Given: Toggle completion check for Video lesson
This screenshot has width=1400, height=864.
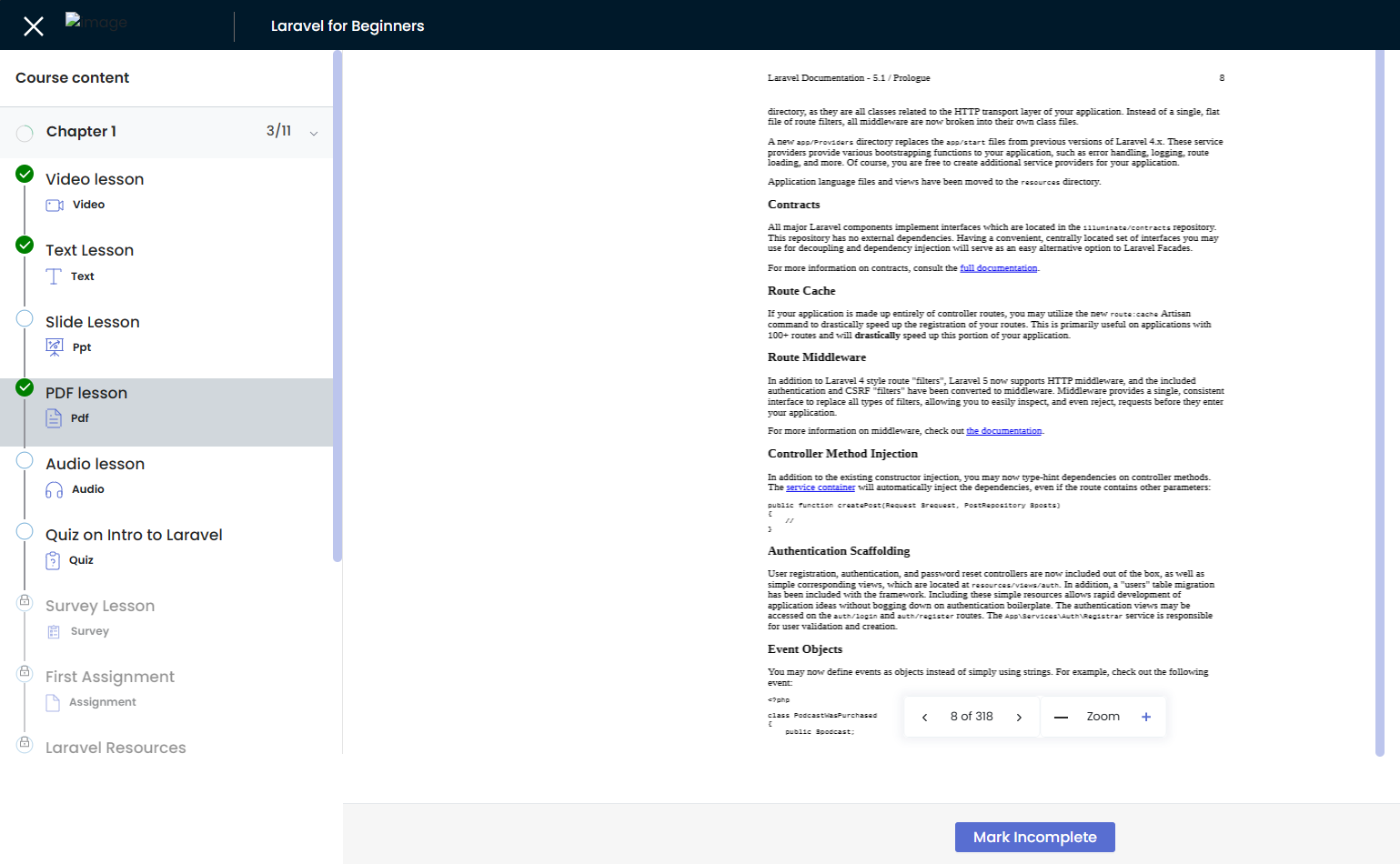Looking at the screenshot, I should coord(25,174).
